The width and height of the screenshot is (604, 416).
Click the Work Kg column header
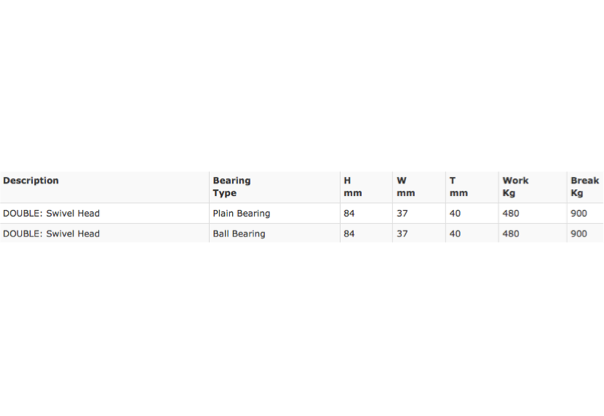[x=515, y=187]
